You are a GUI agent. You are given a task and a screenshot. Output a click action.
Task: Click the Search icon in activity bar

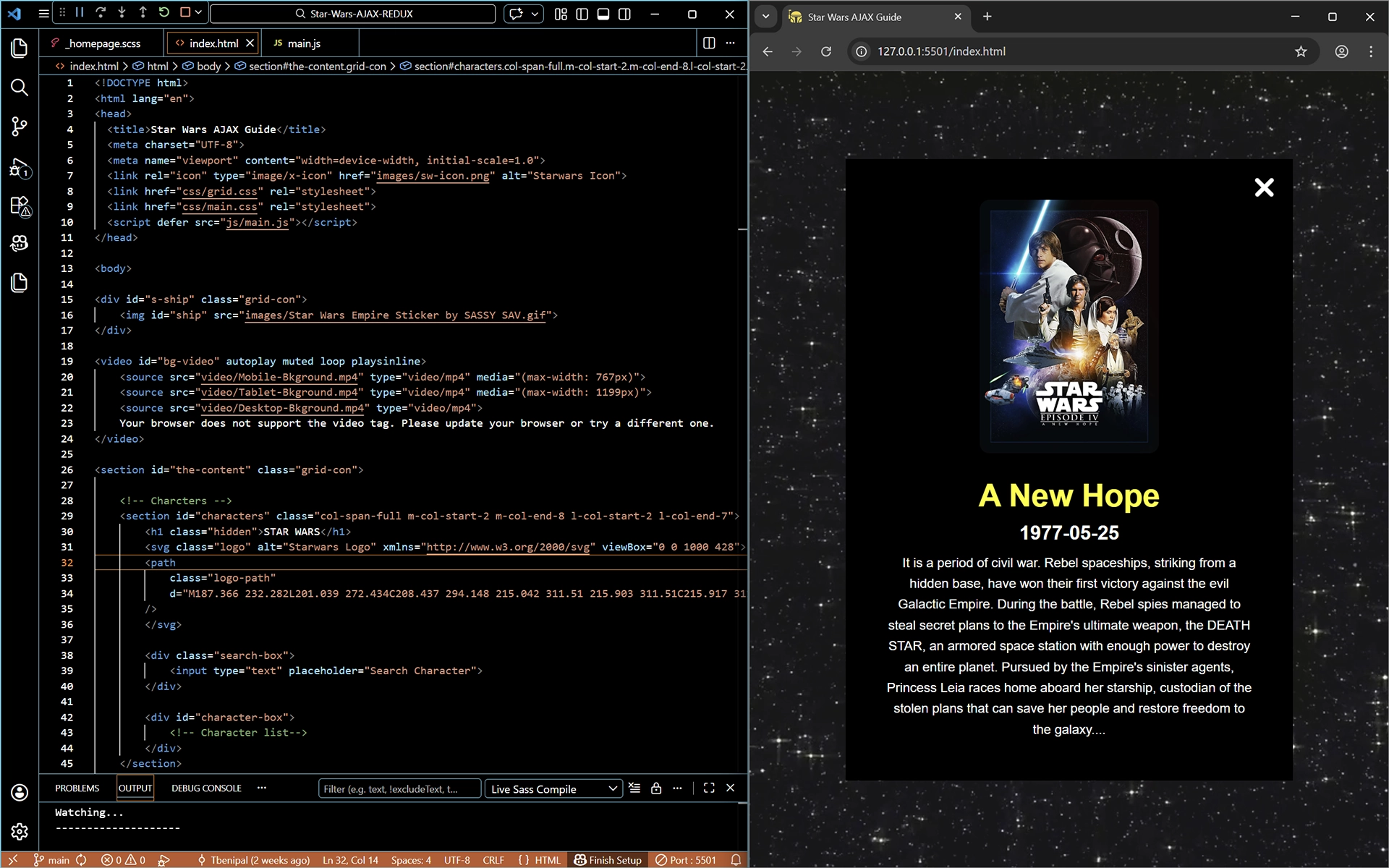coord(20,88)
